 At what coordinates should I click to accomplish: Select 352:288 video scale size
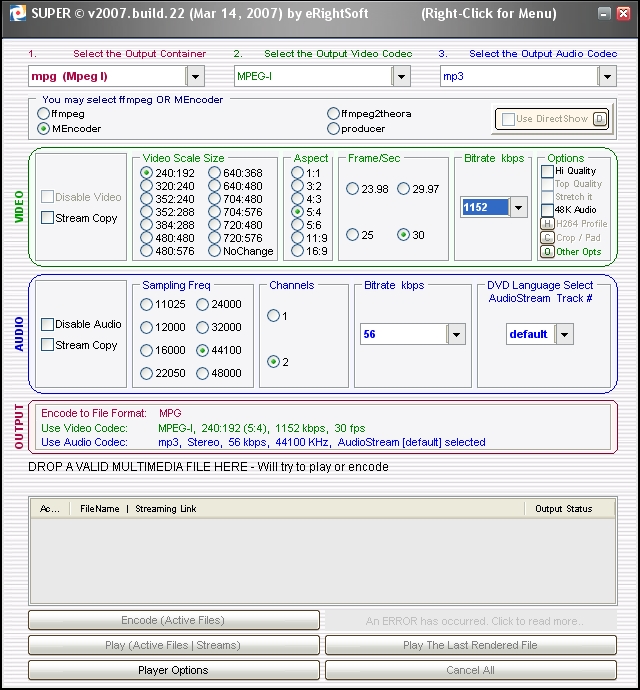click(x=147, y=212)
